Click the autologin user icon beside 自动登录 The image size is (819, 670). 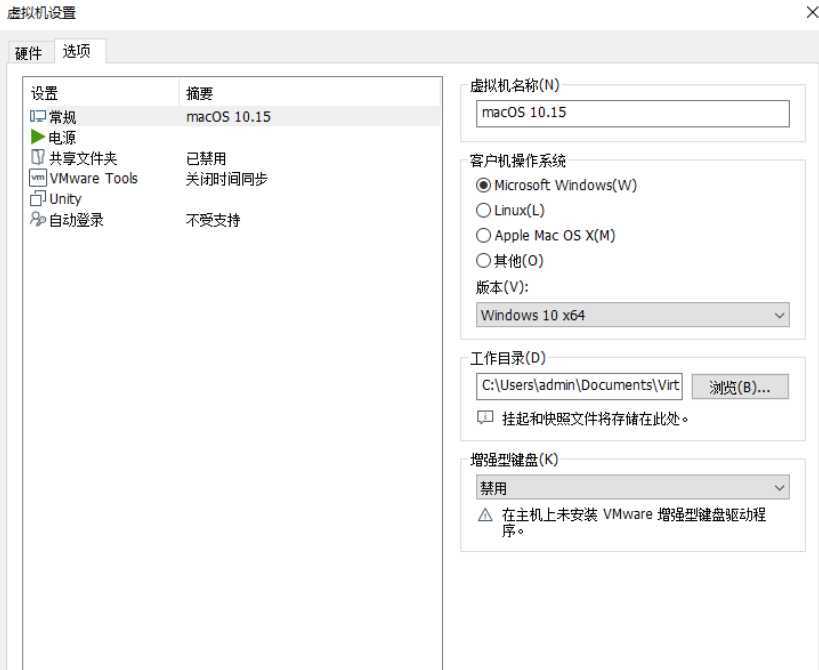[38, 219]
